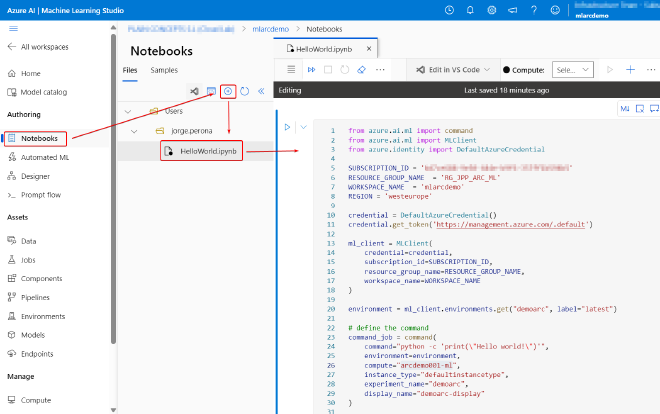Toggle the hamburger navigation menu
Image resolution: width=660 pixels, height=414 pixels.
13,29
